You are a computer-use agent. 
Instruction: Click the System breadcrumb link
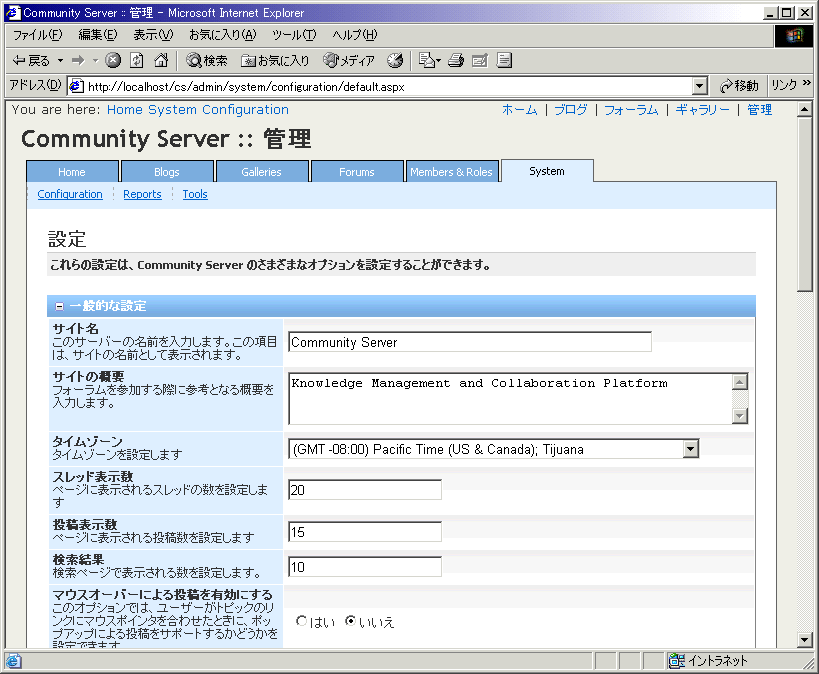[172, 110]
